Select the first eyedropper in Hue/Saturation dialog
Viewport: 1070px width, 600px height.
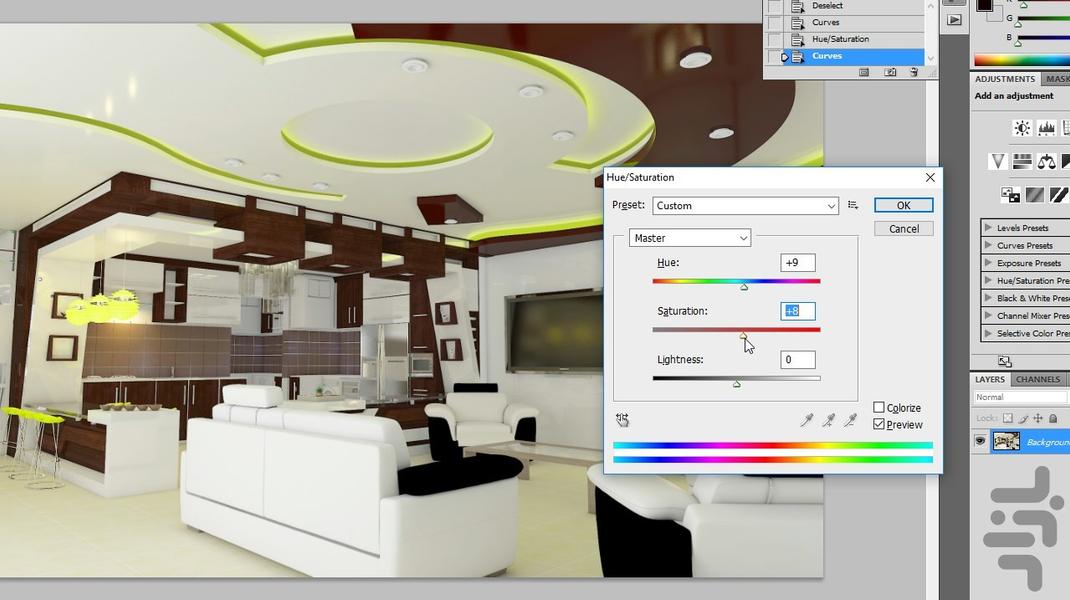click(808, 419)
